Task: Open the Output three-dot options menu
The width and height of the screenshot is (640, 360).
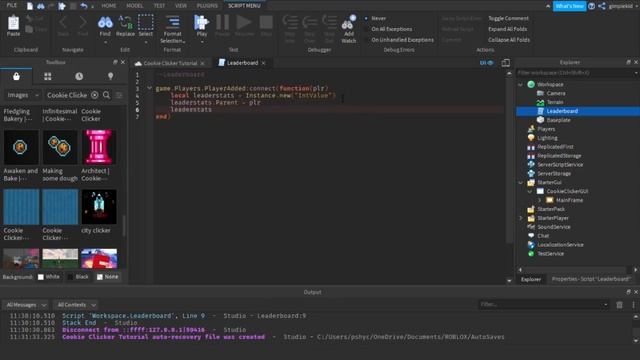Action: point(633,305)
